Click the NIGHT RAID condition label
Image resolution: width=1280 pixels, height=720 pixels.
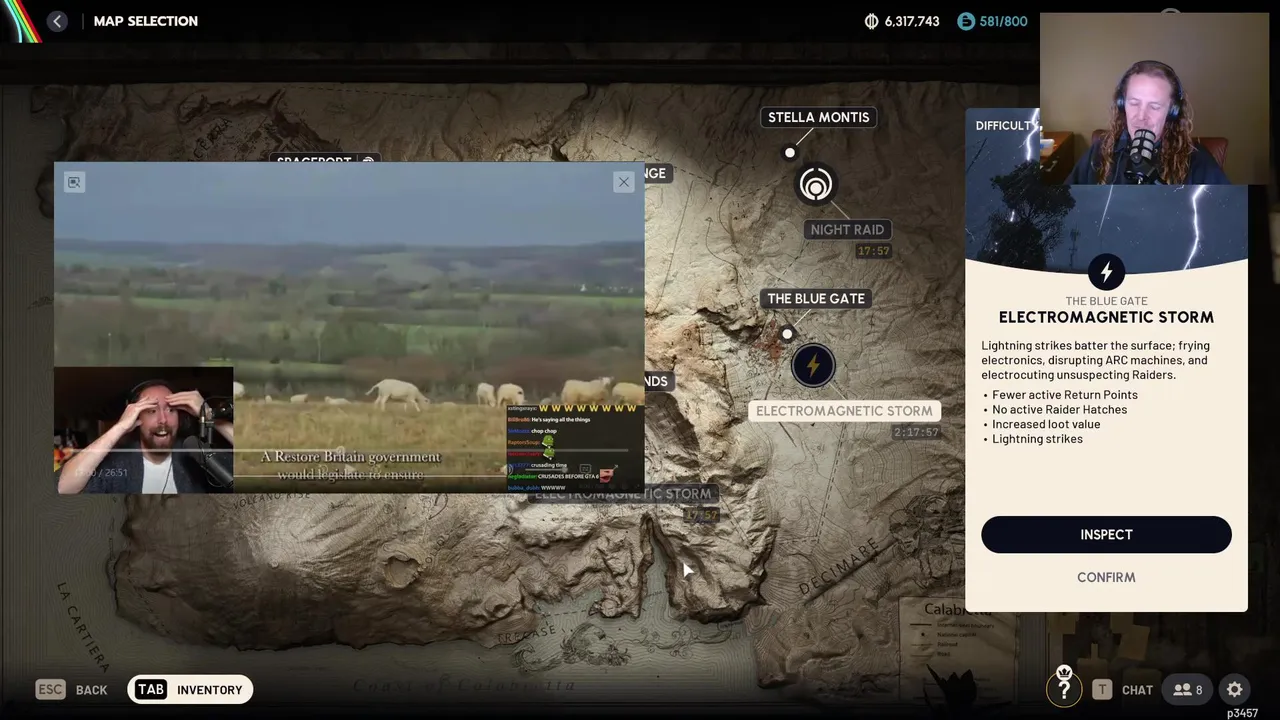tap(847, 229)
